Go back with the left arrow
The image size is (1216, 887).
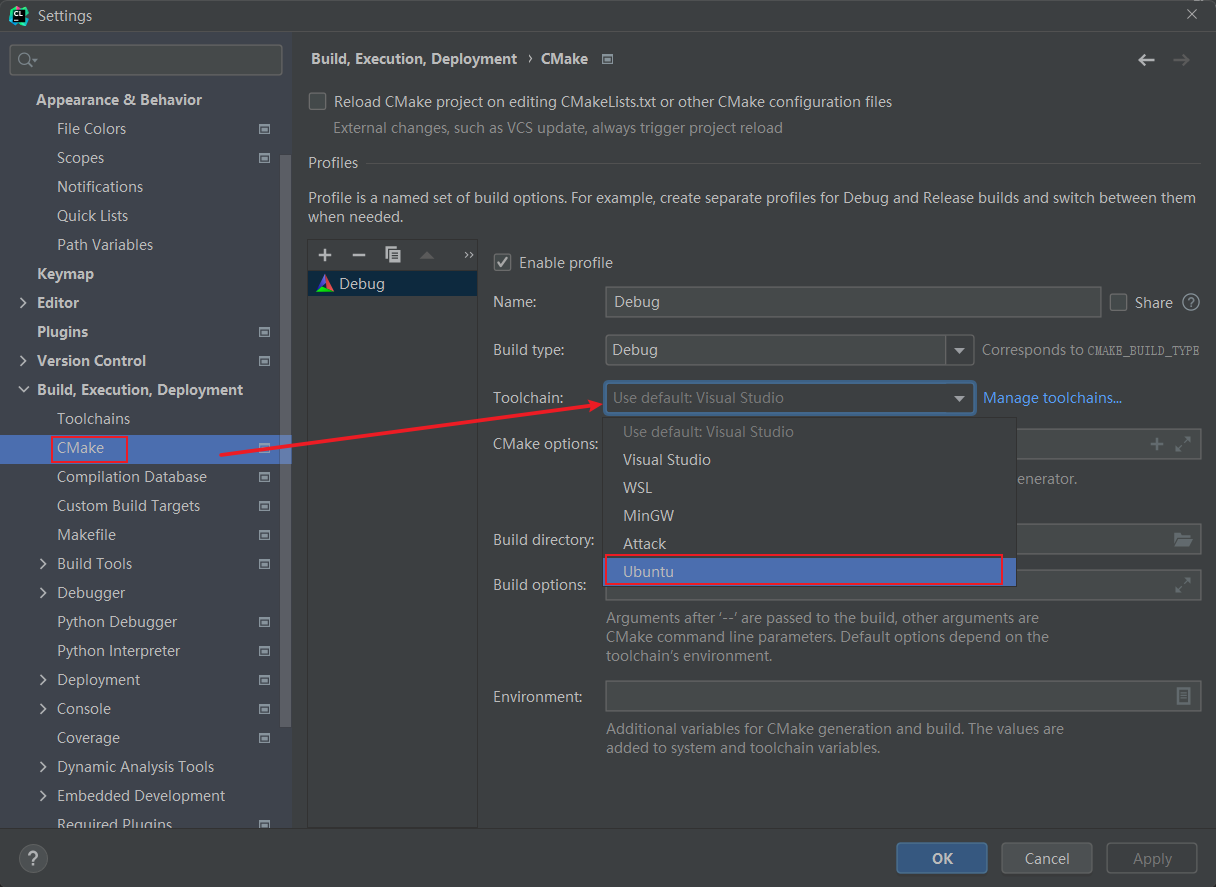pos(1147,60)
